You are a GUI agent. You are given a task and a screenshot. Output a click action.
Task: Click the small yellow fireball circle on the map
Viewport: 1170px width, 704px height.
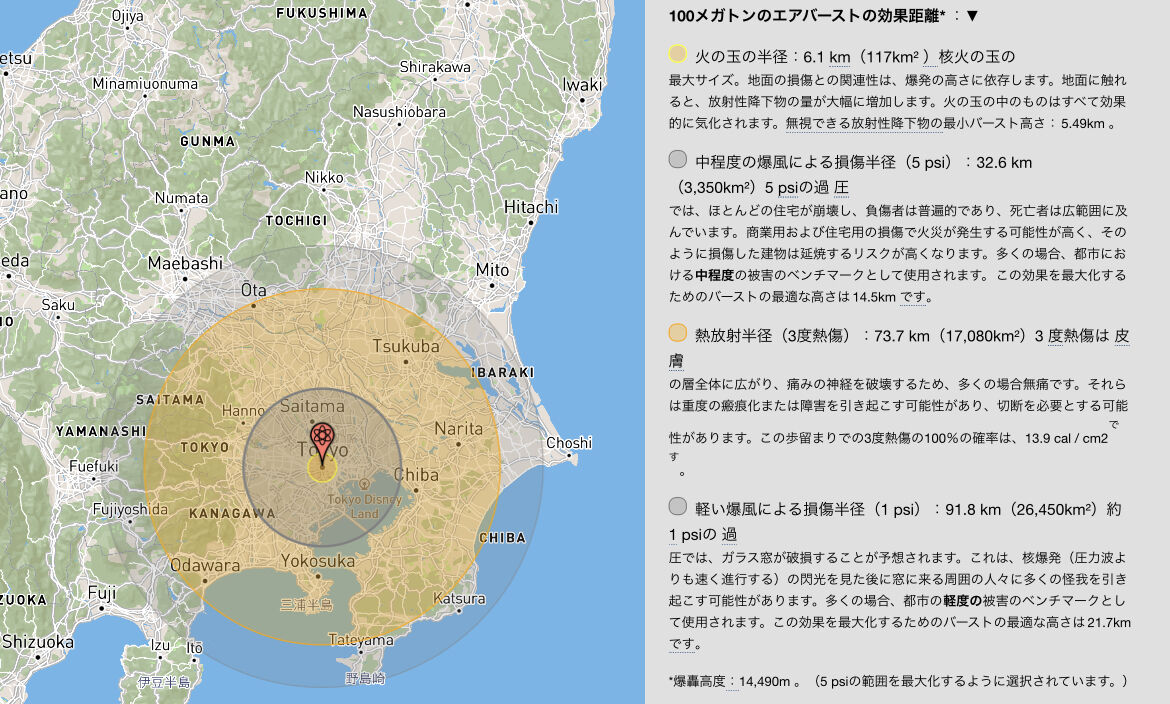click(322, 468)
